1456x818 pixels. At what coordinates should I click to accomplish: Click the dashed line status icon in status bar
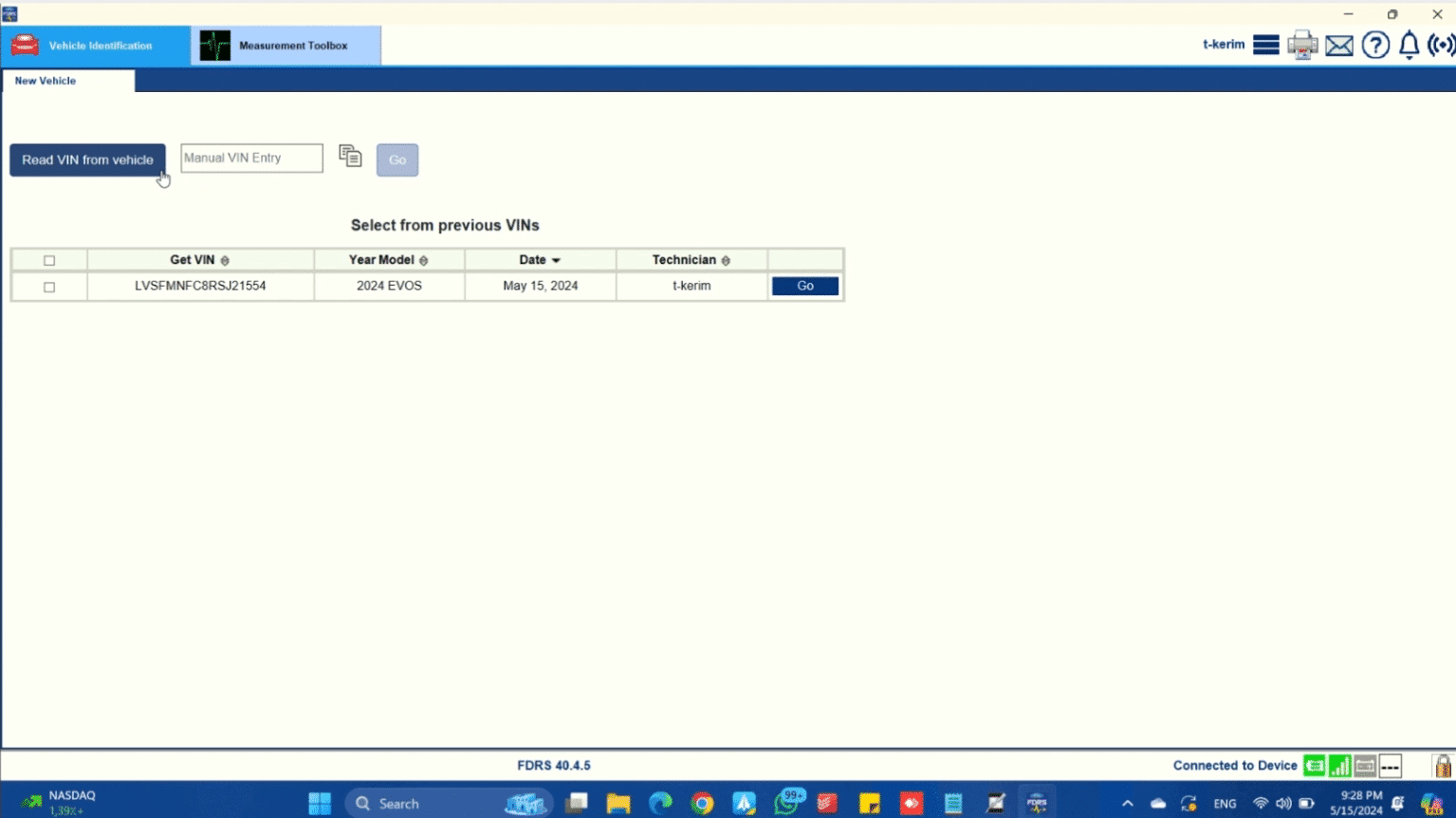point(1391,766)
